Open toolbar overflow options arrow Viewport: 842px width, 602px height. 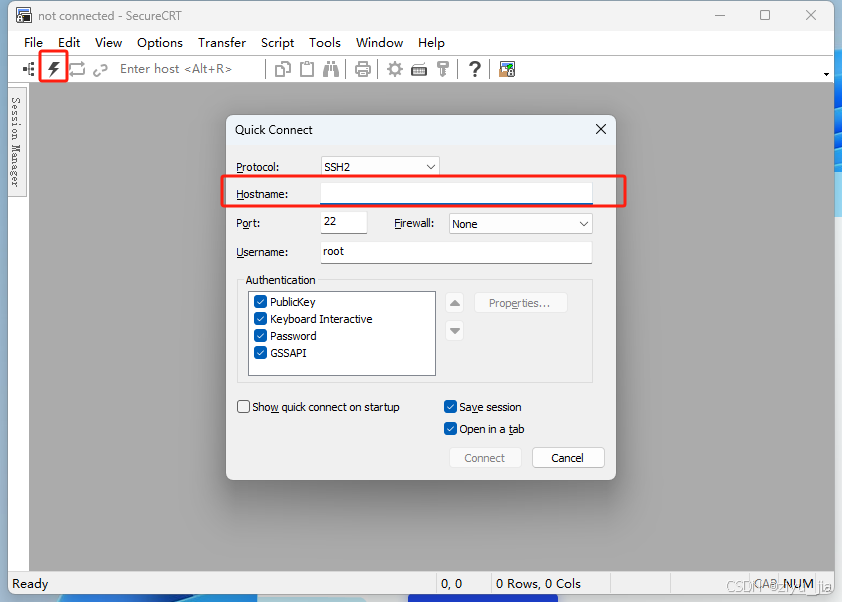(x=826, y=74)
